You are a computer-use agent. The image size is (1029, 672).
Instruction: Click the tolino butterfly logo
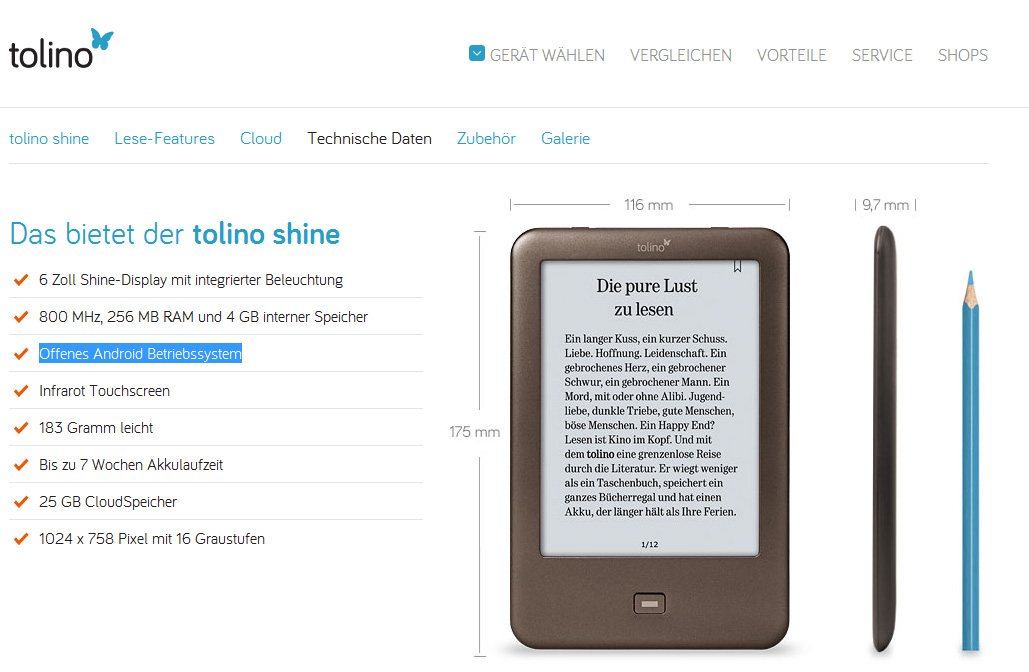pyautogui.click(x=61, y=49)
